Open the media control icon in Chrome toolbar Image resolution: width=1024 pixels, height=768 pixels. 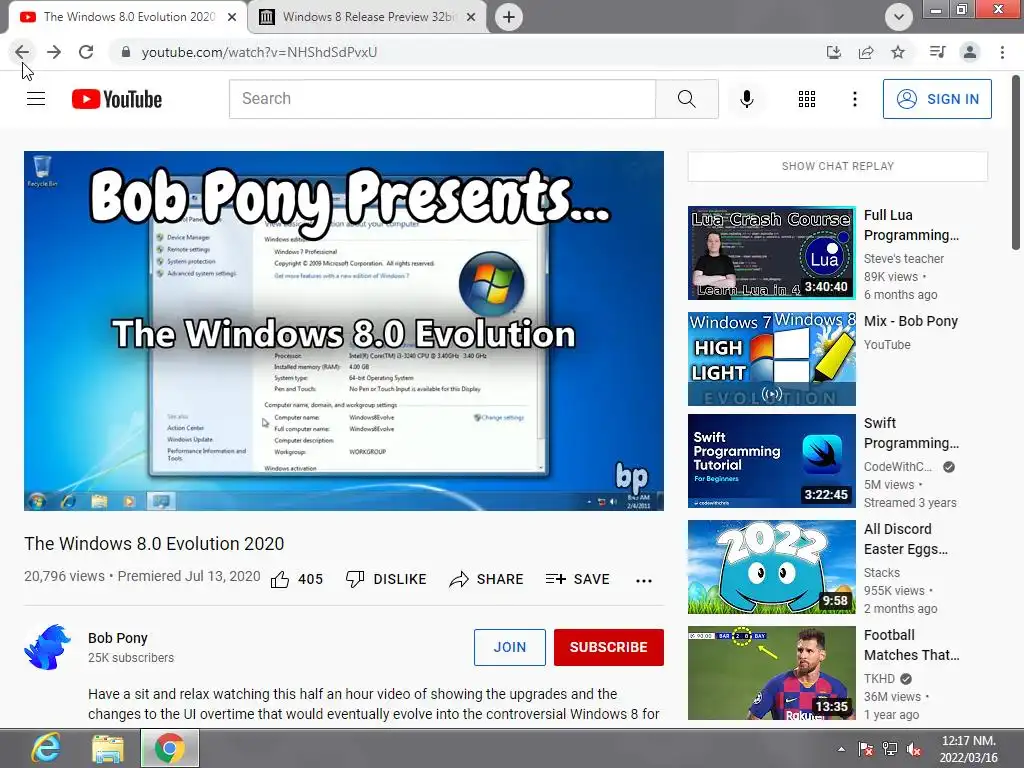pos(937,52)
